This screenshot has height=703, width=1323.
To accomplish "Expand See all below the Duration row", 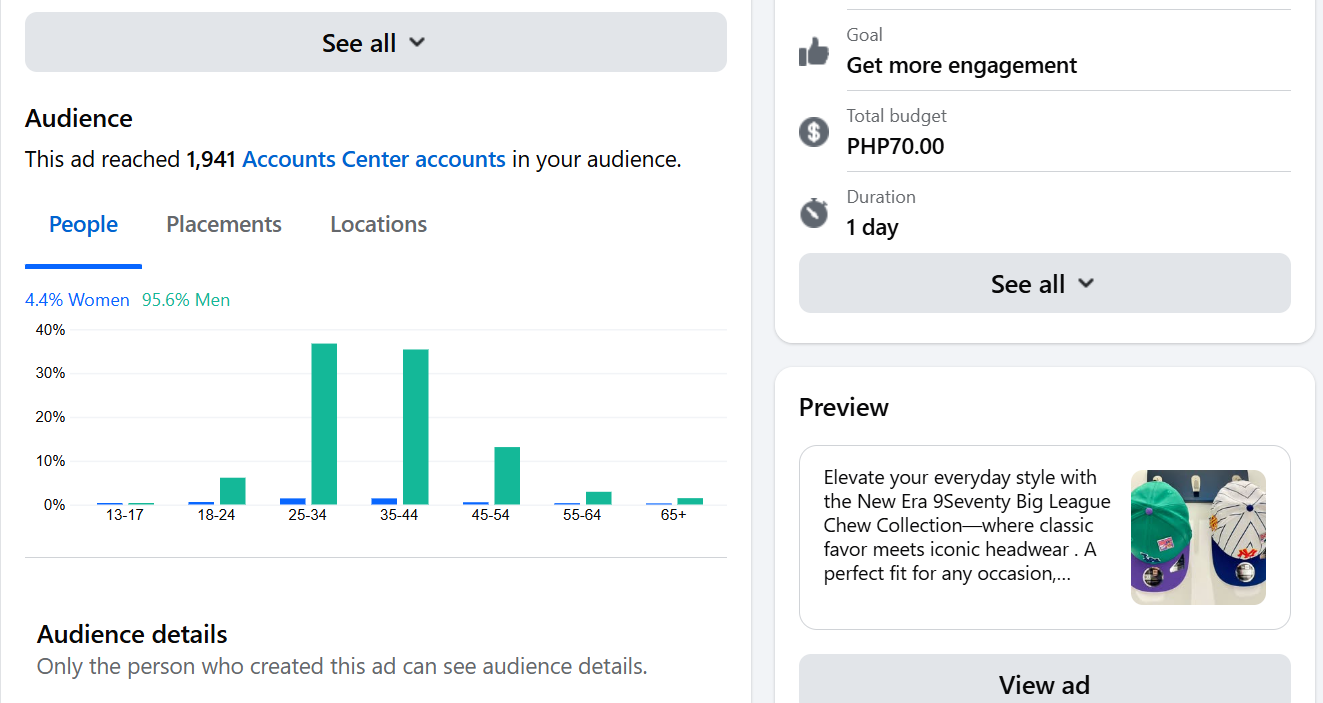I will [1044, 284].
